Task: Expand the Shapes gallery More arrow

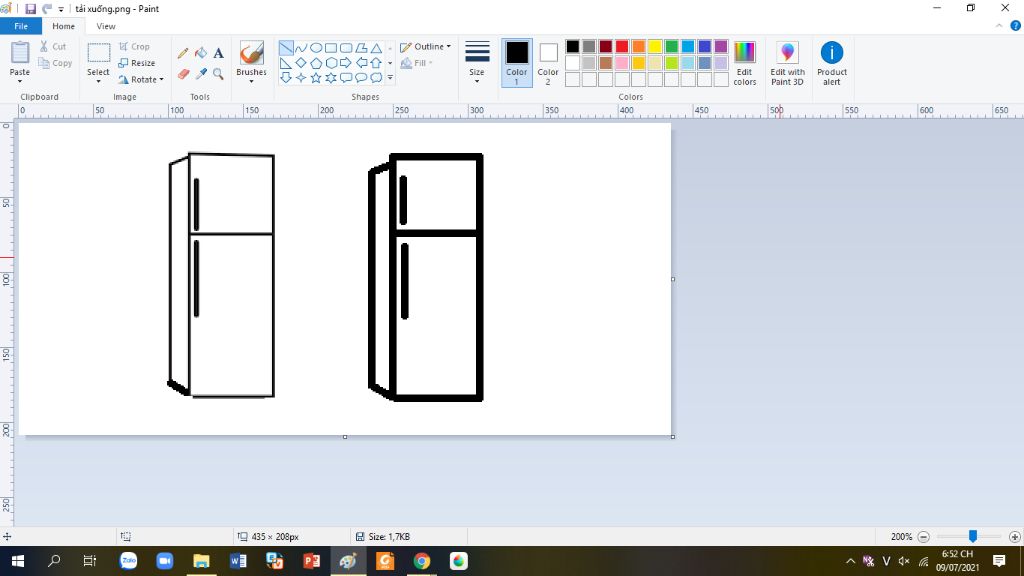Action: 391,78
